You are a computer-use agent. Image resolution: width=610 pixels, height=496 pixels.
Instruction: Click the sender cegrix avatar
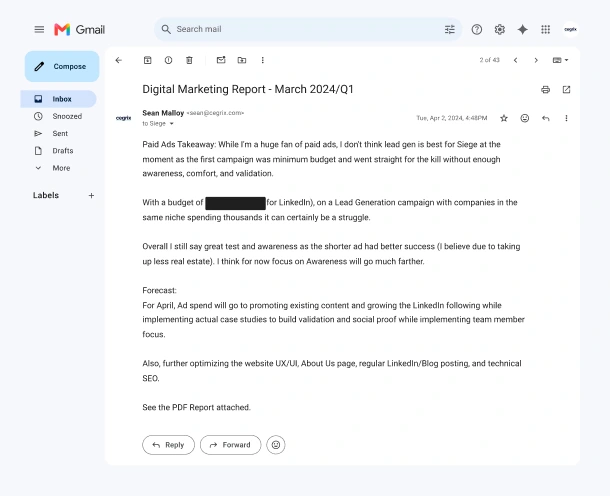point(124,118)
